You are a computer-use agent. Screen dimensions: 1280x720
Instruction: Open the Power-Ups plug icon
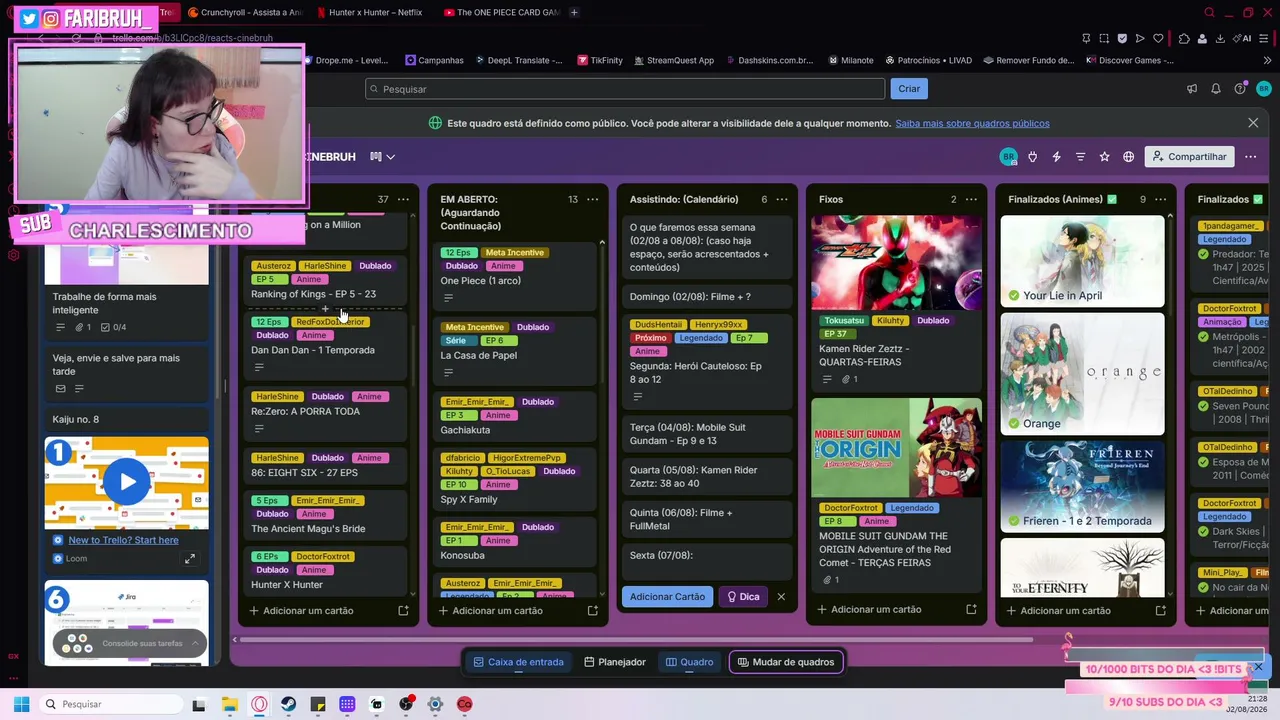(x=1032, y=157)
